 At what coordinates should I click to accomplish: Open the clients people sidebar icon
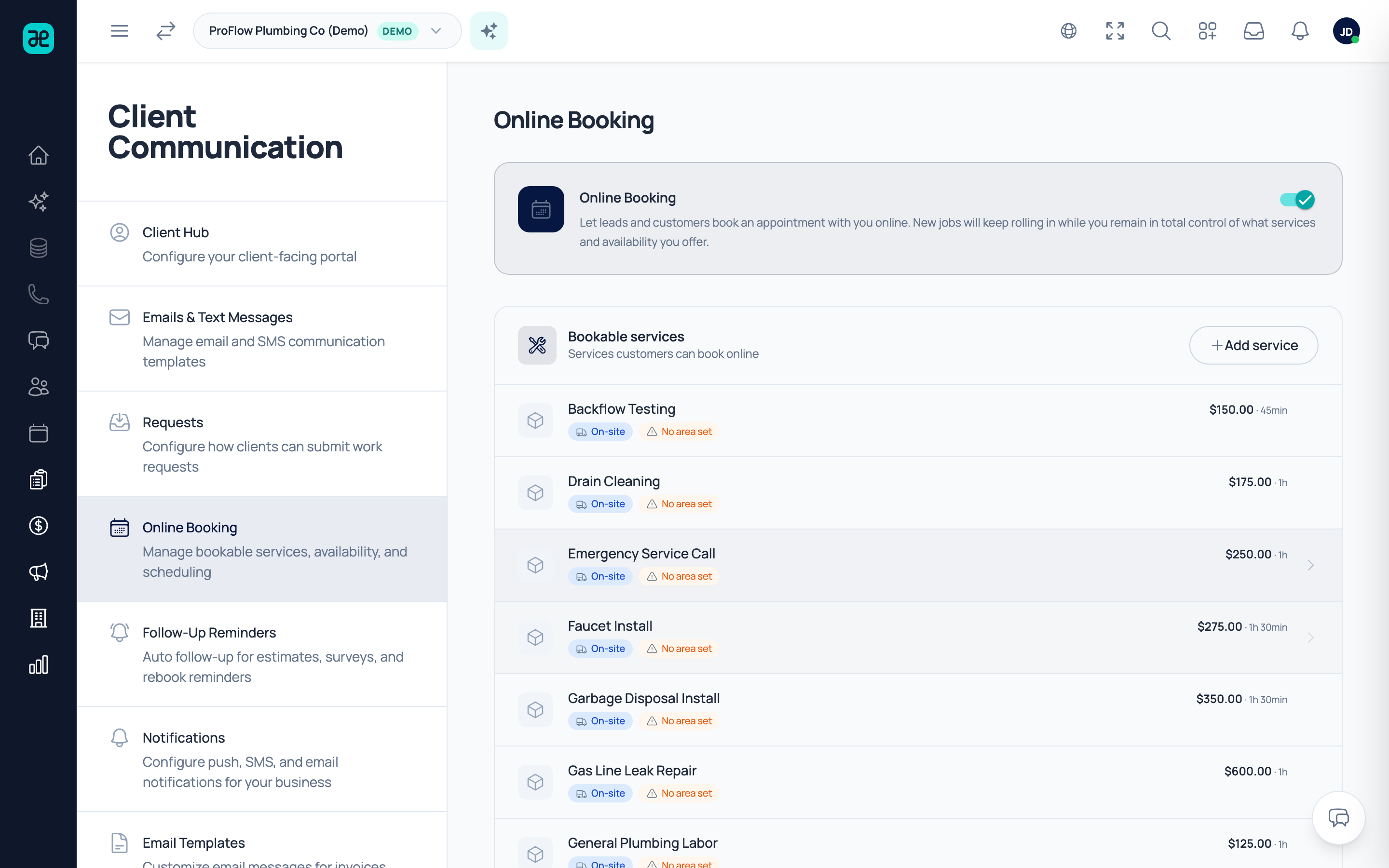click(x=39, y=387)
